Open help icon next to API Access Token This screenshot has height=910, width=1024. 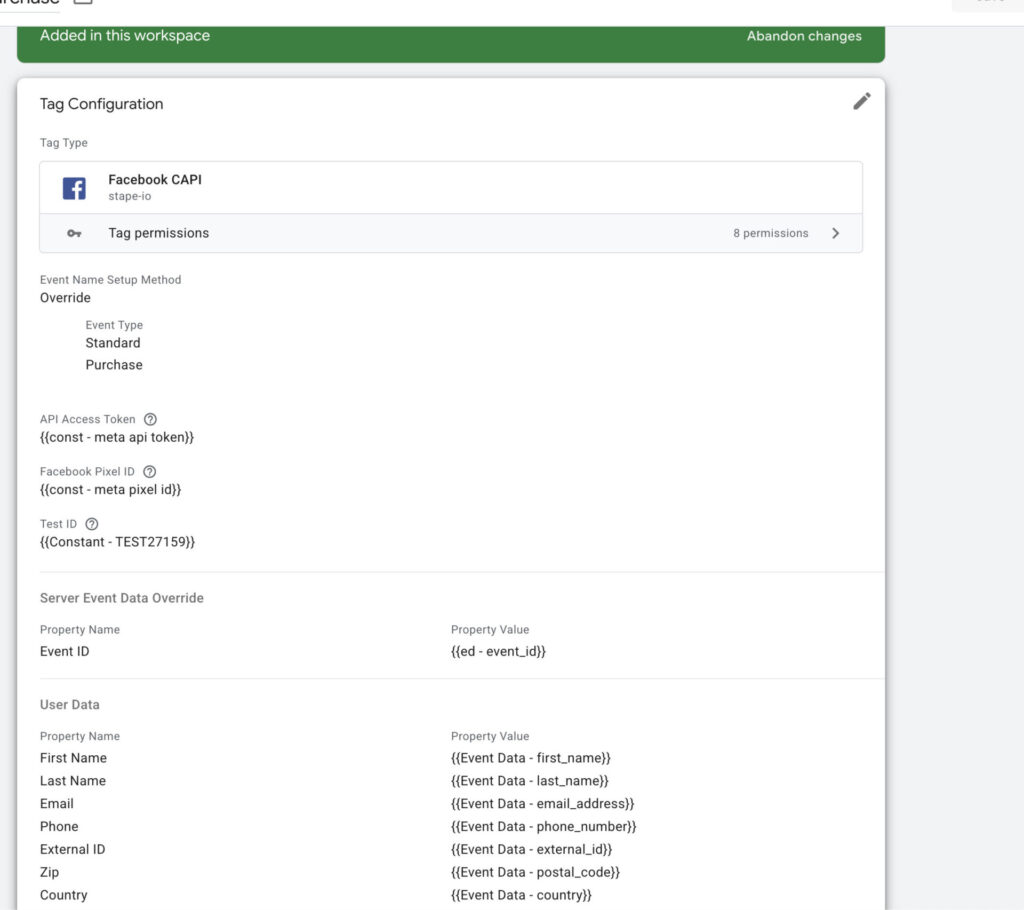tap(150, 420)
